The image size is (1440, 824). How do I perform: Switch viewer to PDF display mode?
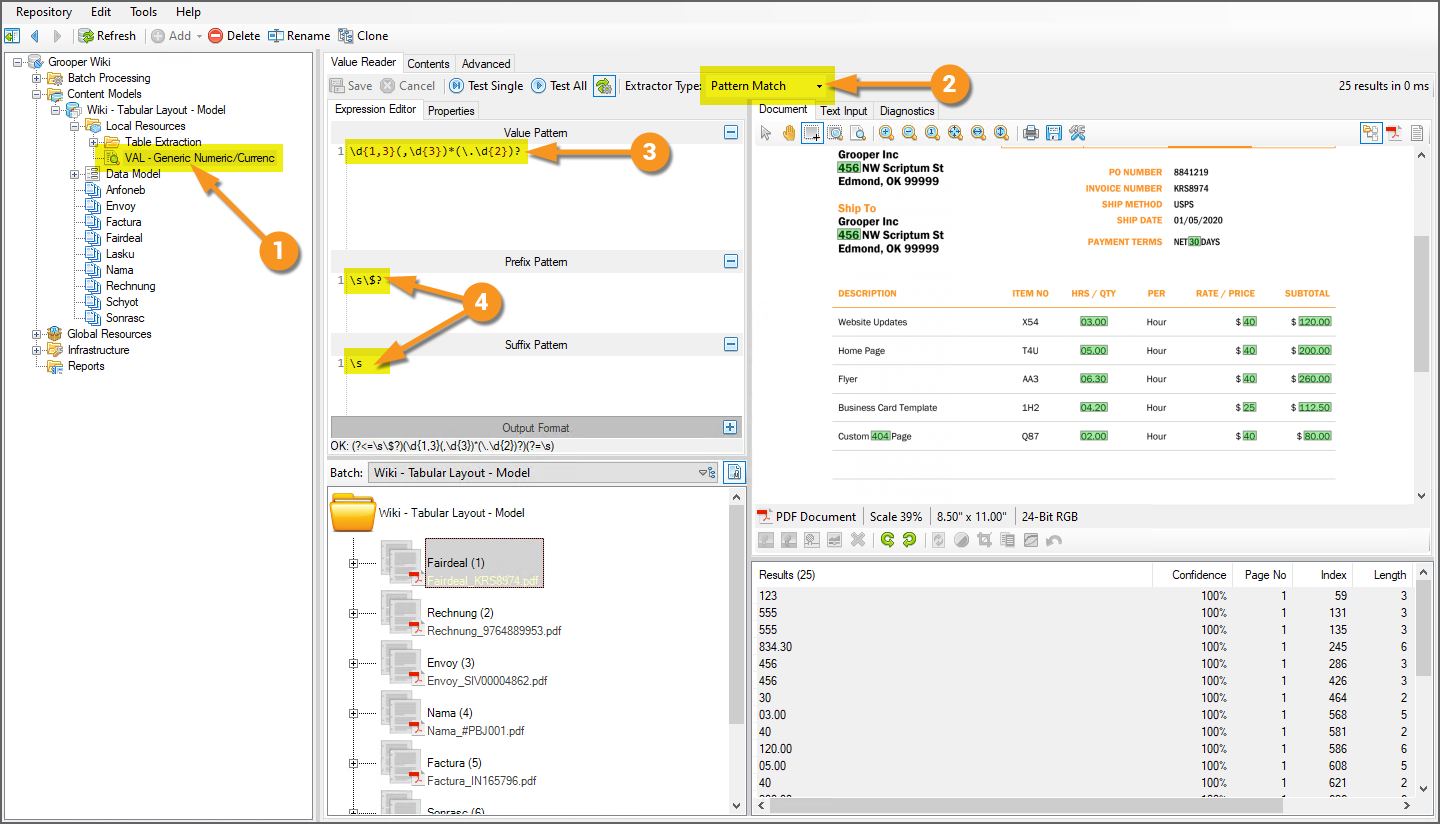point(1394,133)
